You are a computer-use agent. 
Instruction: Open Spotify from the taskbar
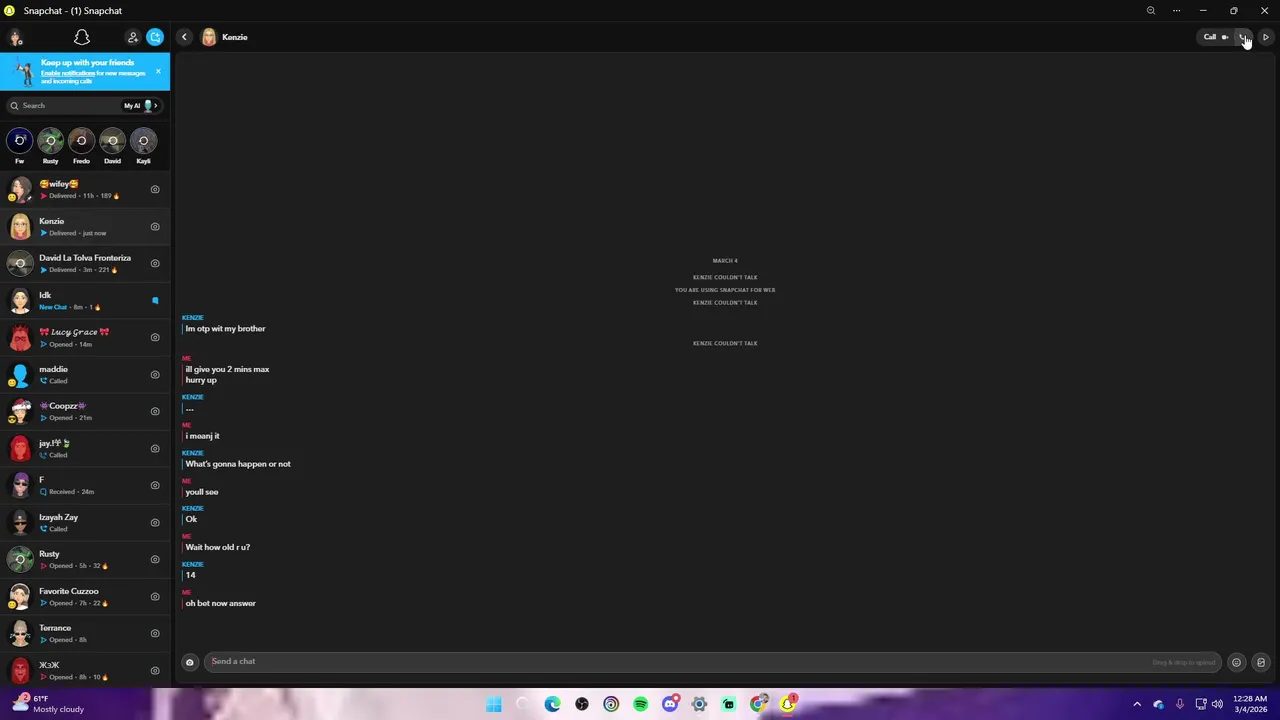640,704
